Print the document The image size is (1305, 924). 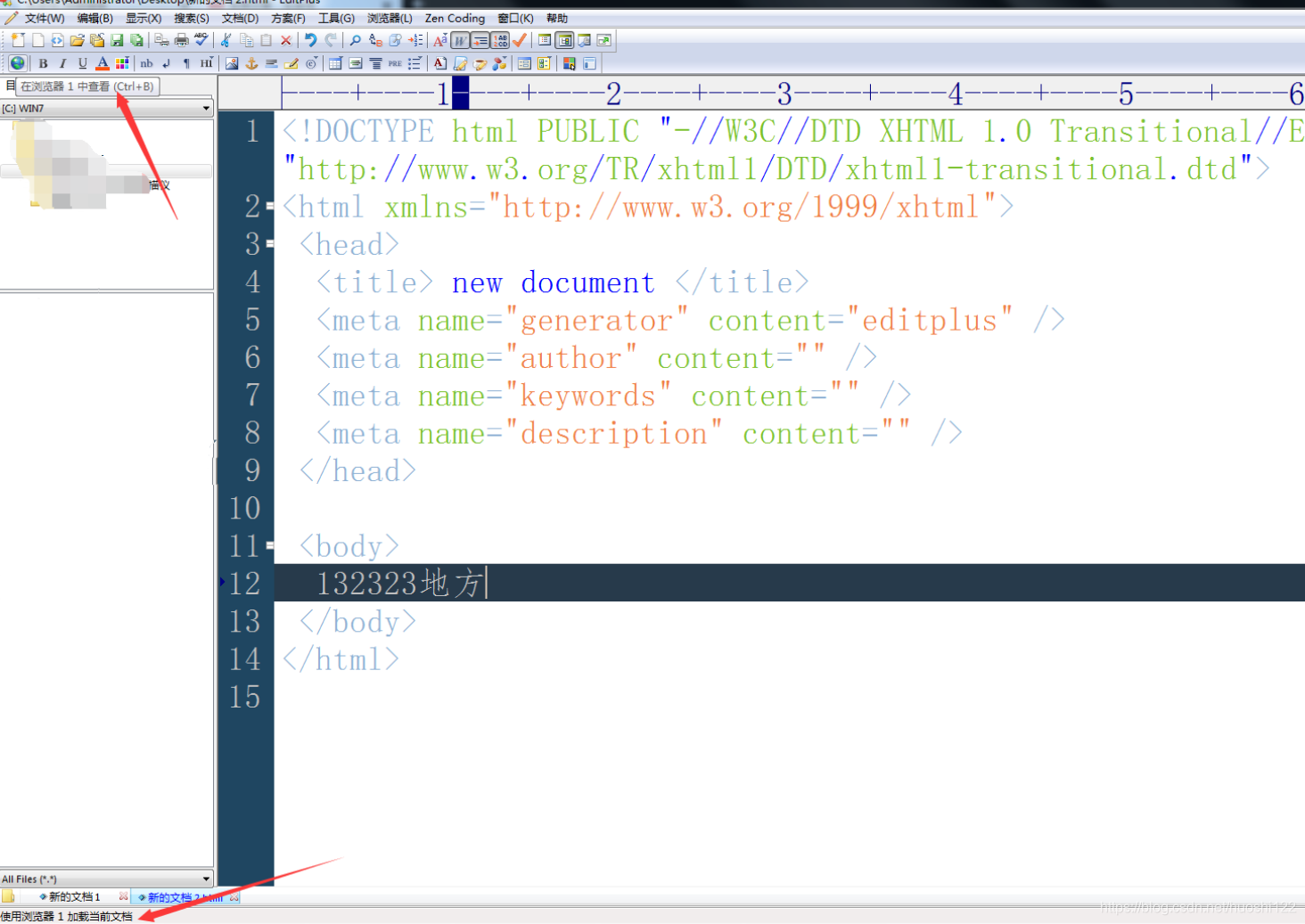(x=181, y=40)
